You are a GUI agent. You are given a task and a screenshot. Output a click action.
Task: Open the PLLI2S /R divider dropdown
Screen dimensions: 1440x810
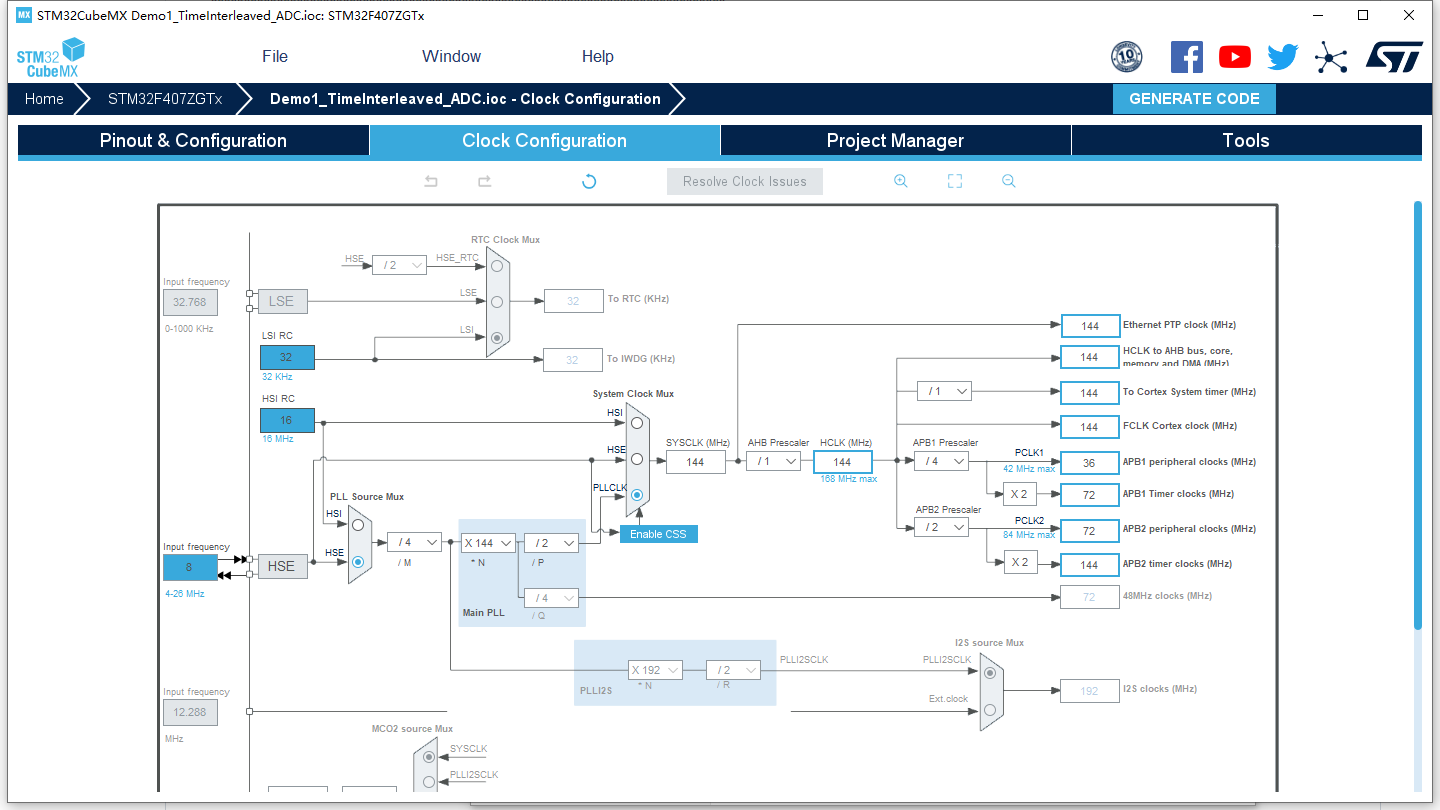coord(733,670)
